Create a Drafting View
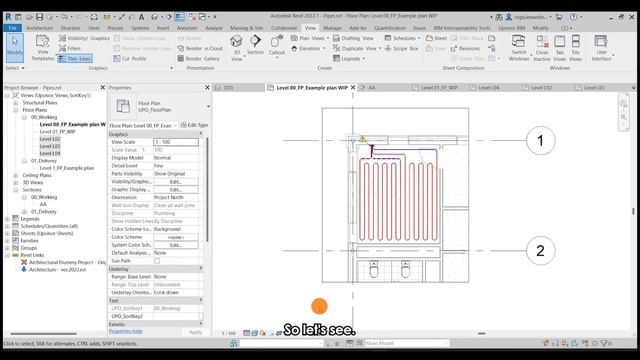The image size is (640, 360). coord(353,38)
